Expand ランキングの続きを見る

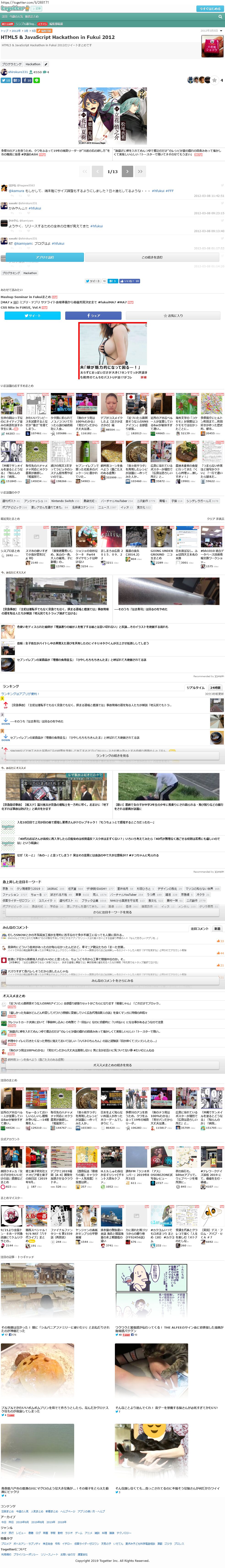click(113, 755)
